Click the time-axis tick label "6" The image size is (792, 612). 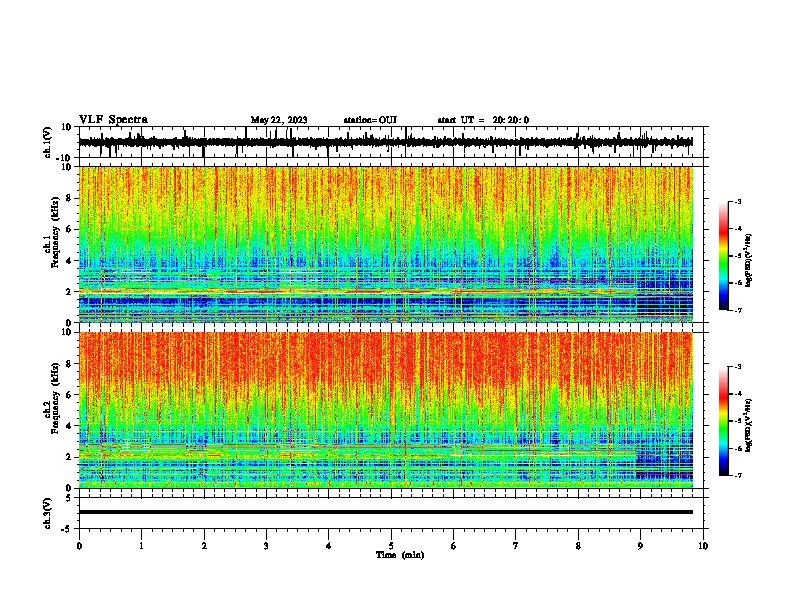point(454,546)
